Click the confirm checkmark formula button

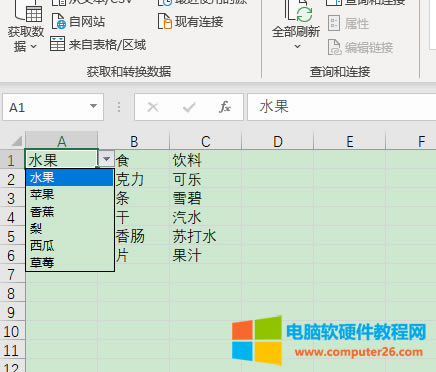click(189, 107)
